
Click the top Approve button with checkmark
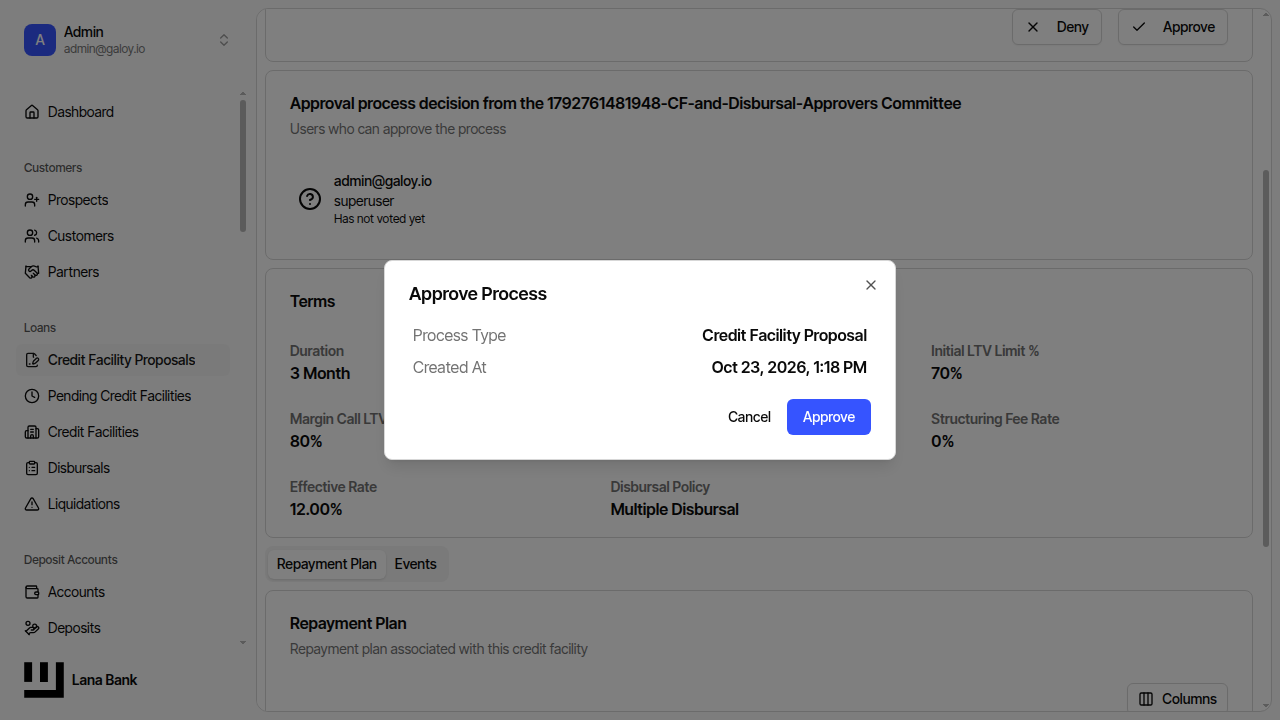pos(1173,27)
